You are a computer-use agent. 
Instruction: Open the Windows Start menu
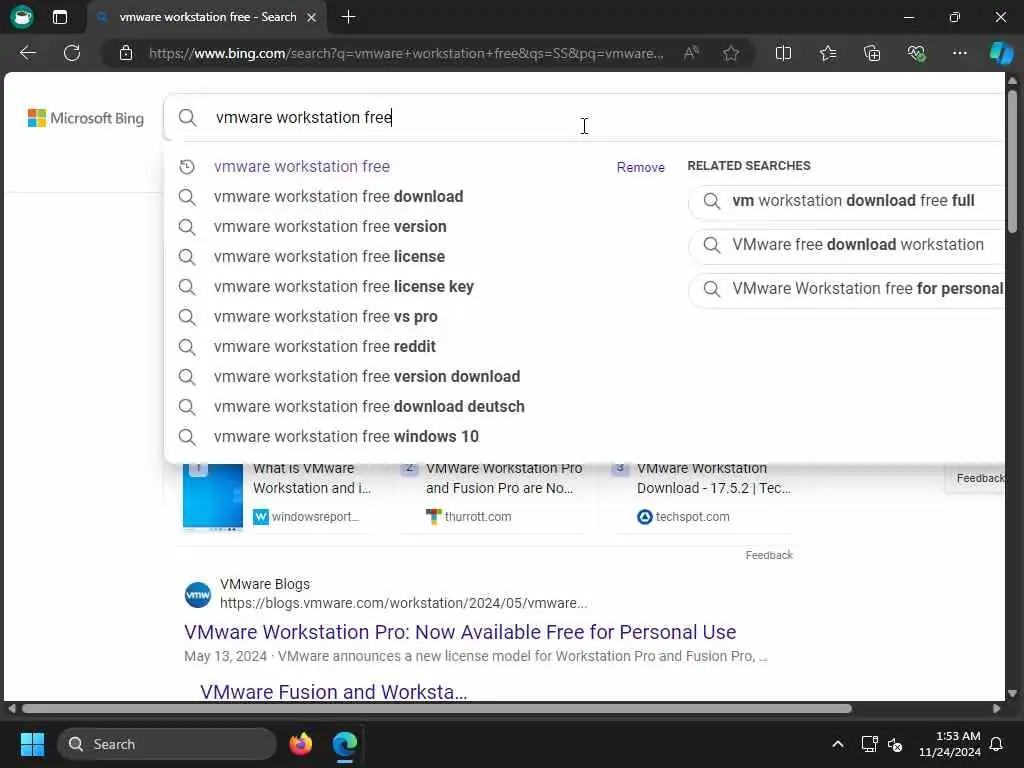tap(32, 744)
